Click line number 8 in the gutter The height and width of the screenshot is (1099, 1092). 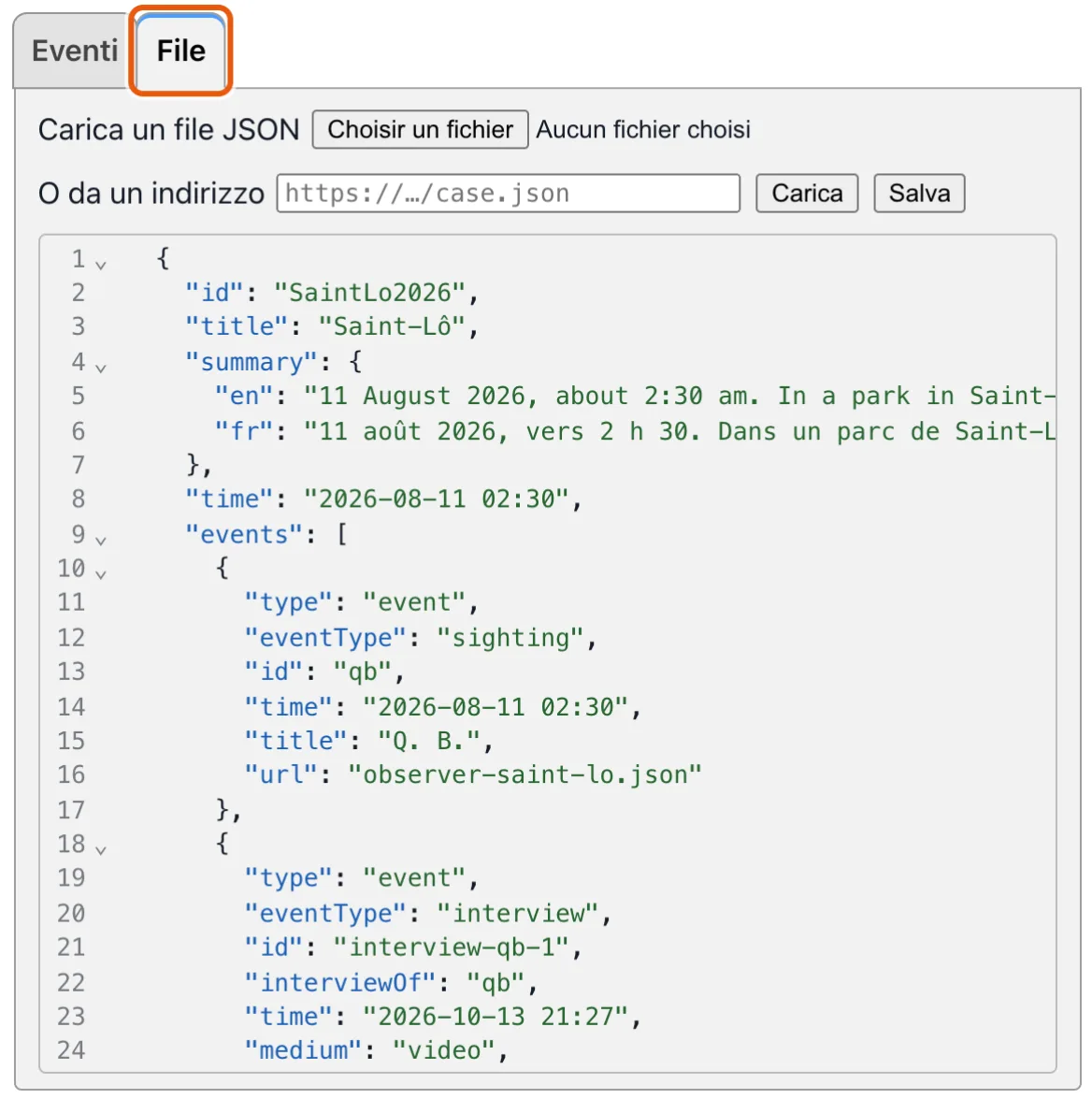(x=78, y=499)
